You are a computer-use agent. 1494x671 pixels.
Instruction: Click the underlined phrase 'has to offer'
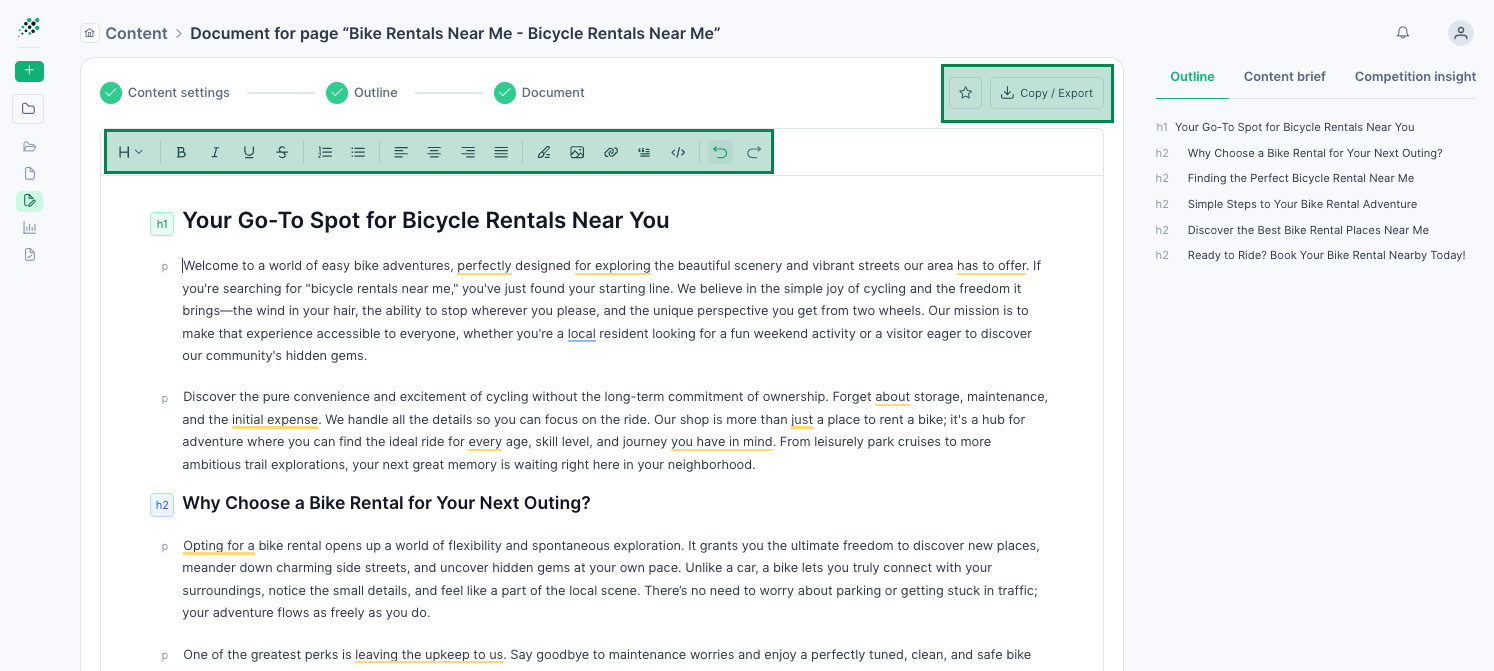tap(992, 266)
